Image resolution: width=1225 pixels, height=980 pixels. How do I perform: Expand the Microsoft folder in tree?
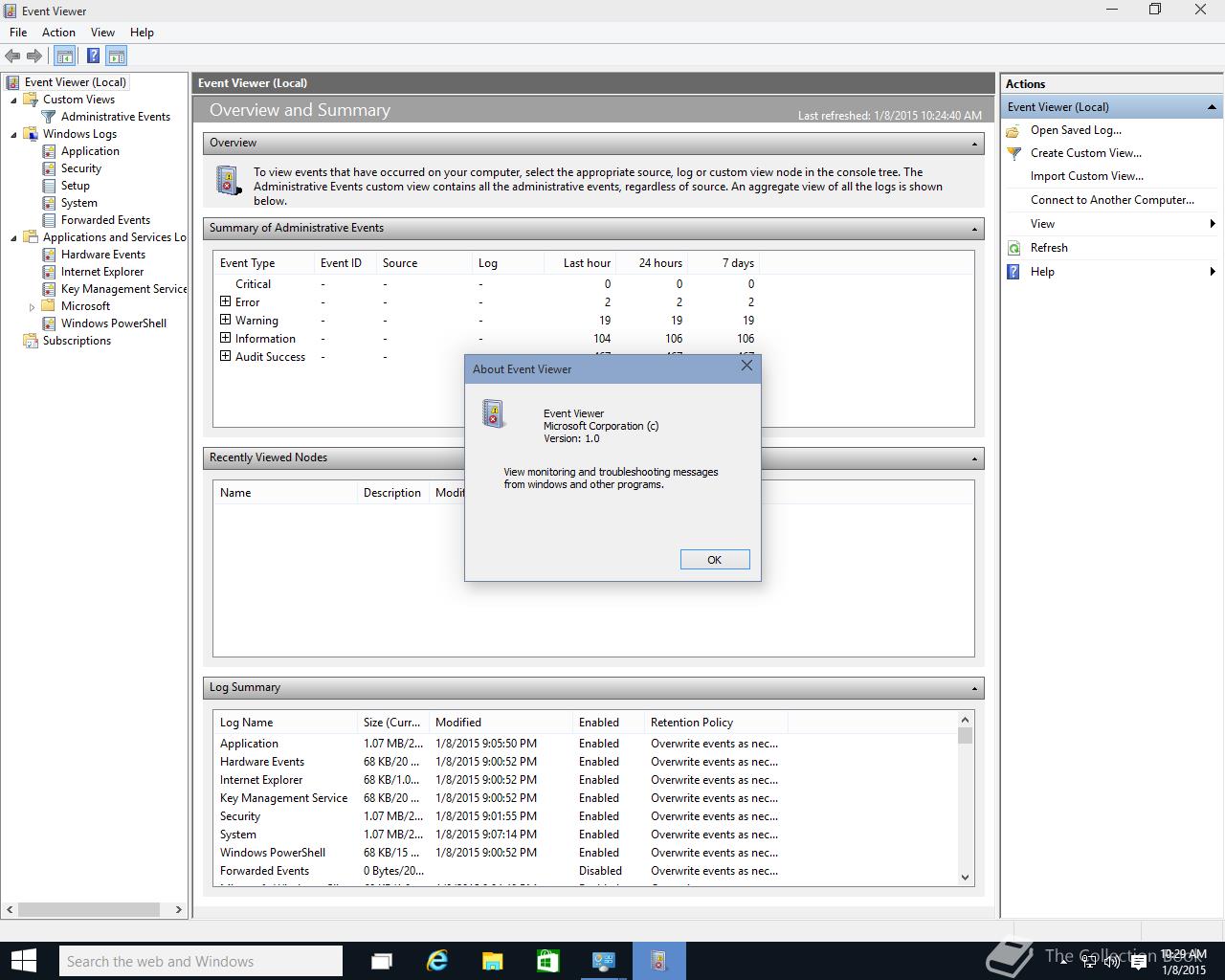32,307
